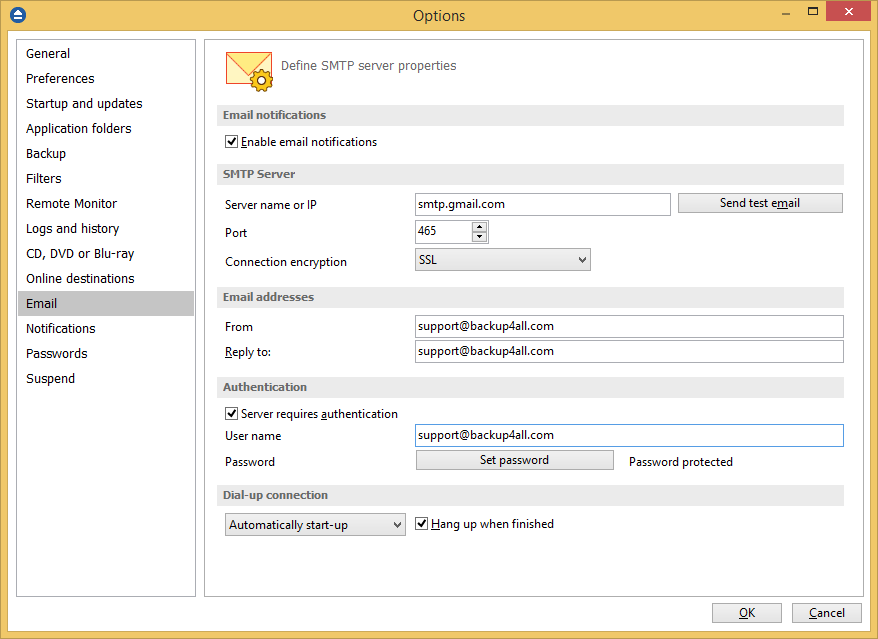
Task: Open the Passwords settings section
Action: (56, 353)
